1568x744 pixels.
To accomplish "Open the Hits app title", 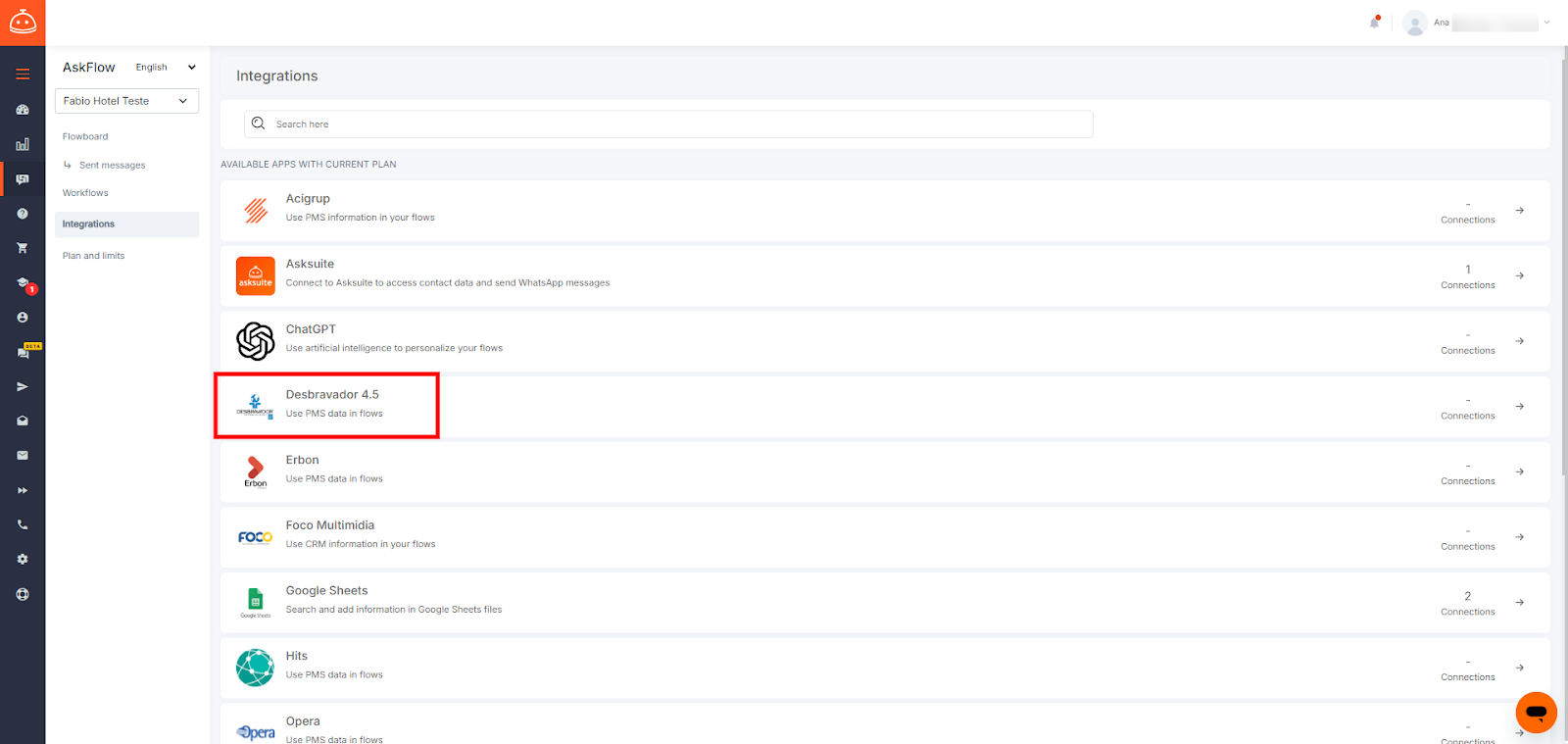I will click(x=296, y=656).
